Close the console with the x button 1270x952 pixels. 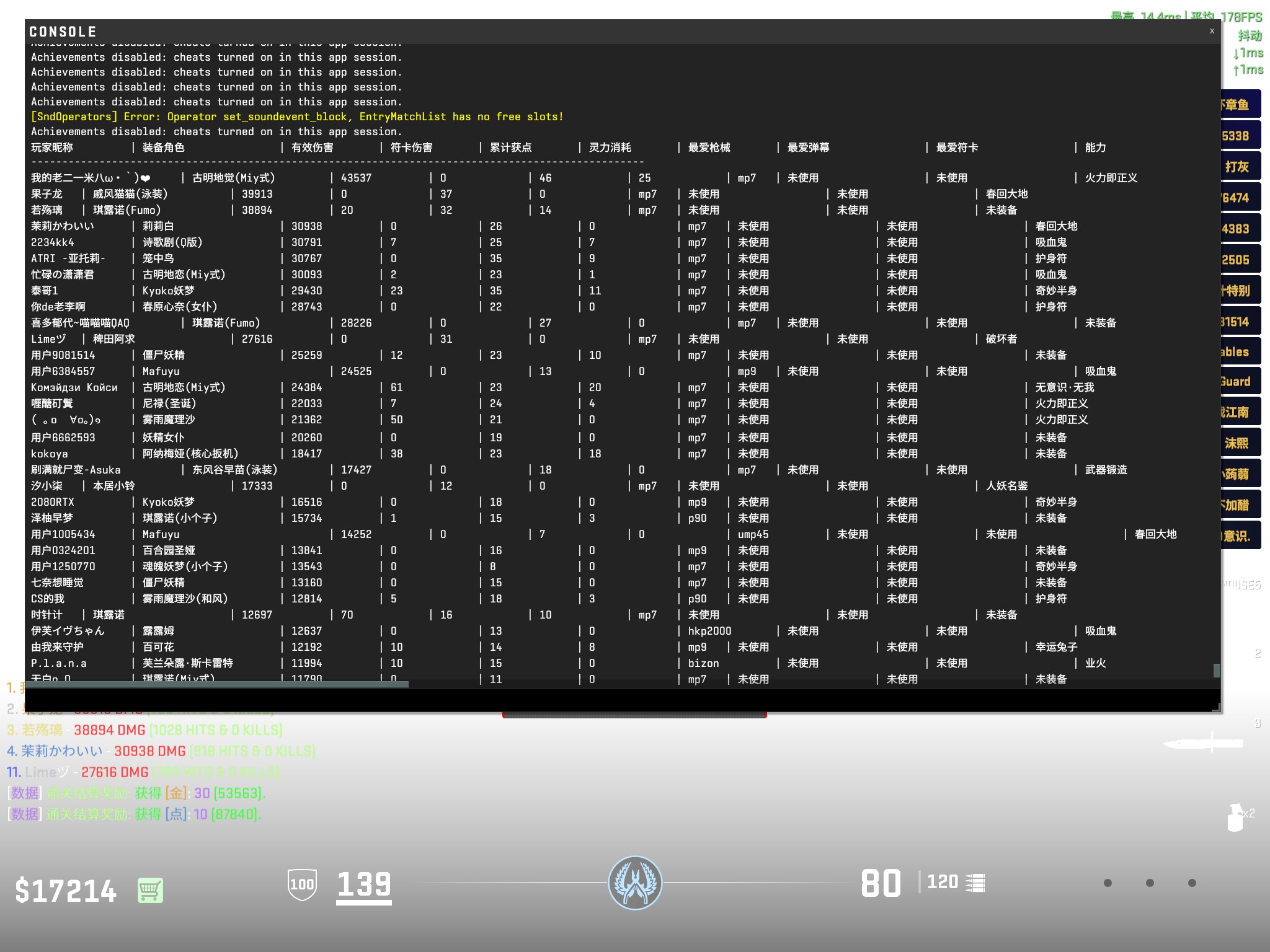[1212, 31]
